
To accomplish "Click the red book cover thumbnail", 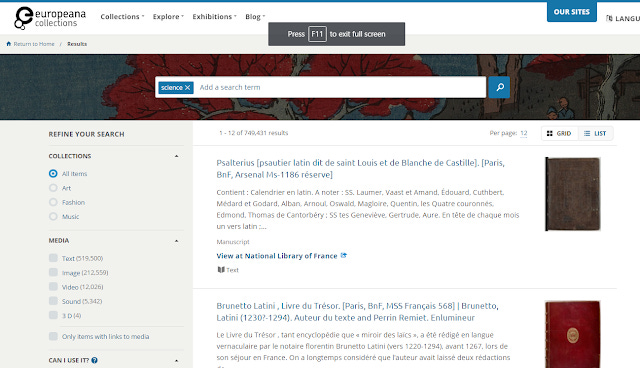I will (573, 334).
